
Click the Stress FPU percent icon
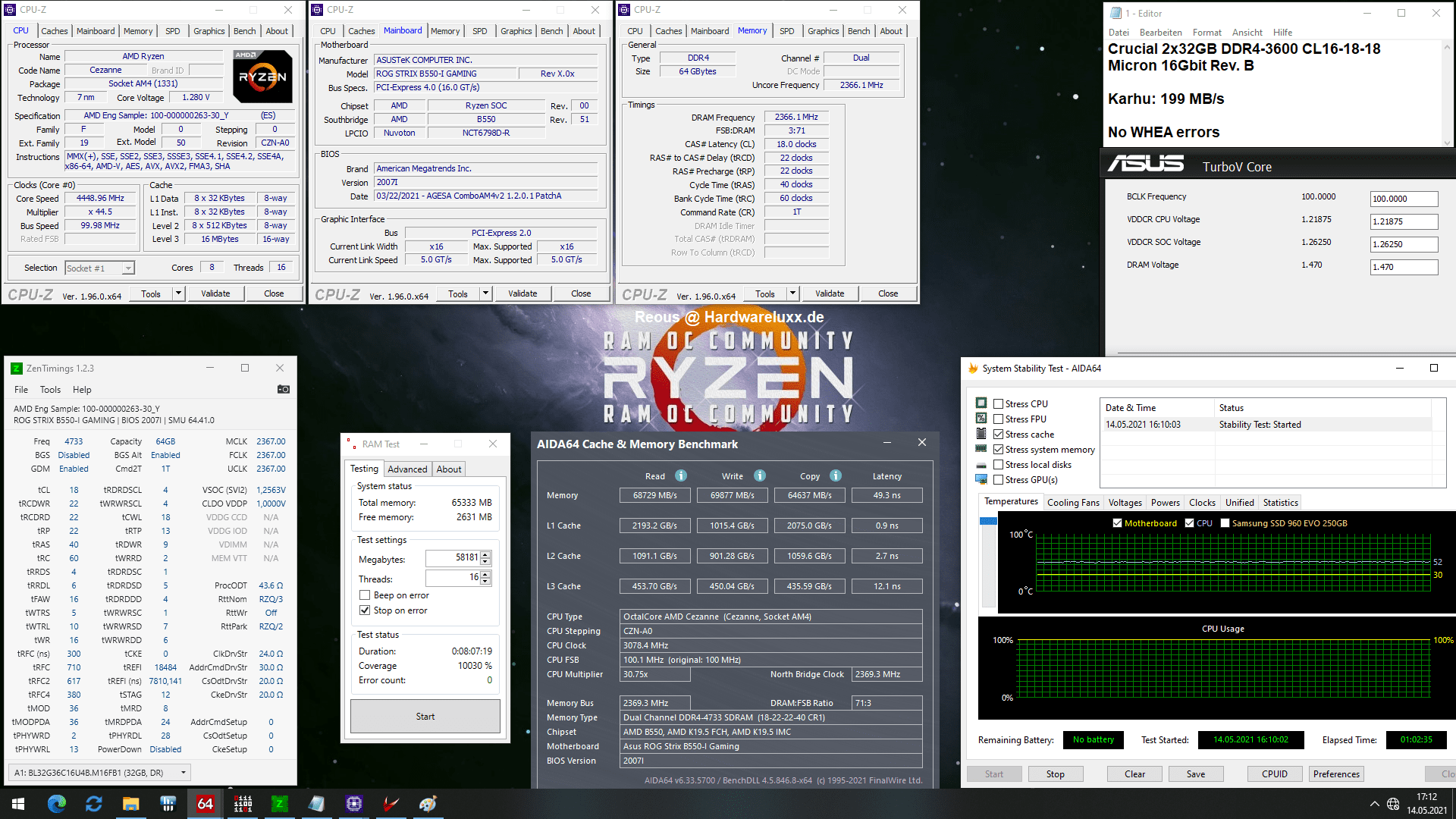click(x=981, y=419)
